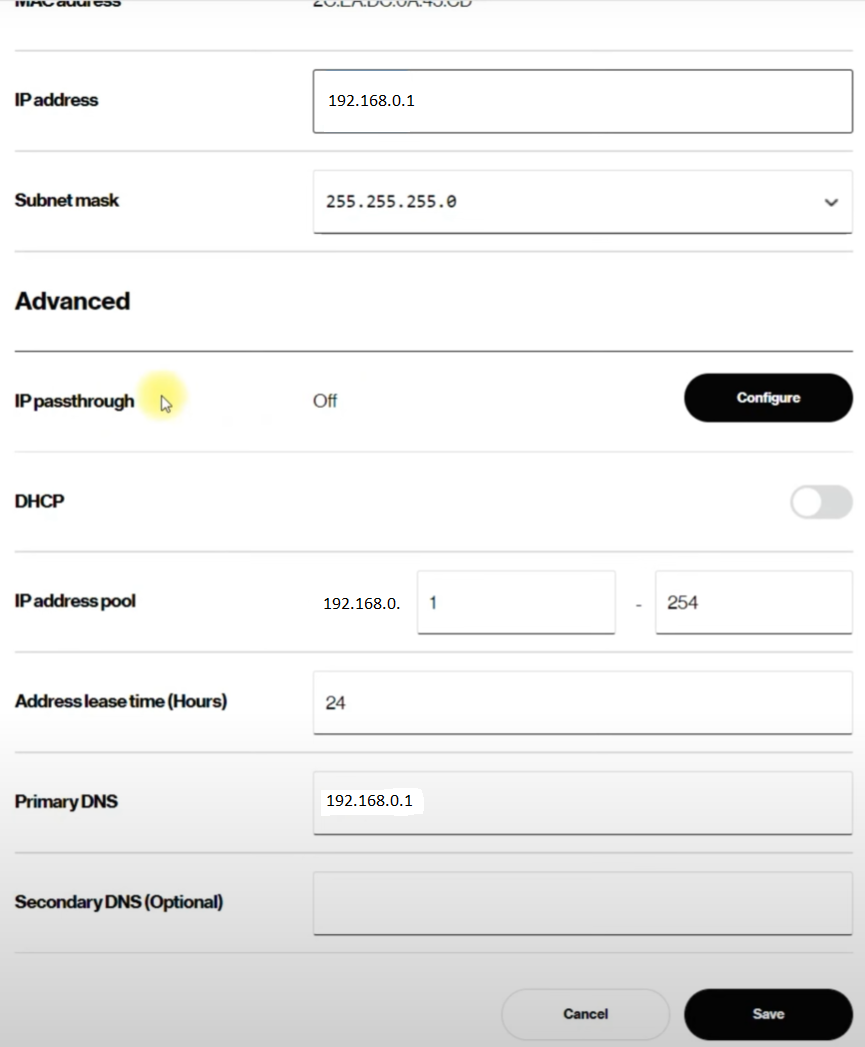This screenshot has height=1047, width=865.
Task: Click the Address lease time (Hours) label
Action: click(x=121, y=702)
